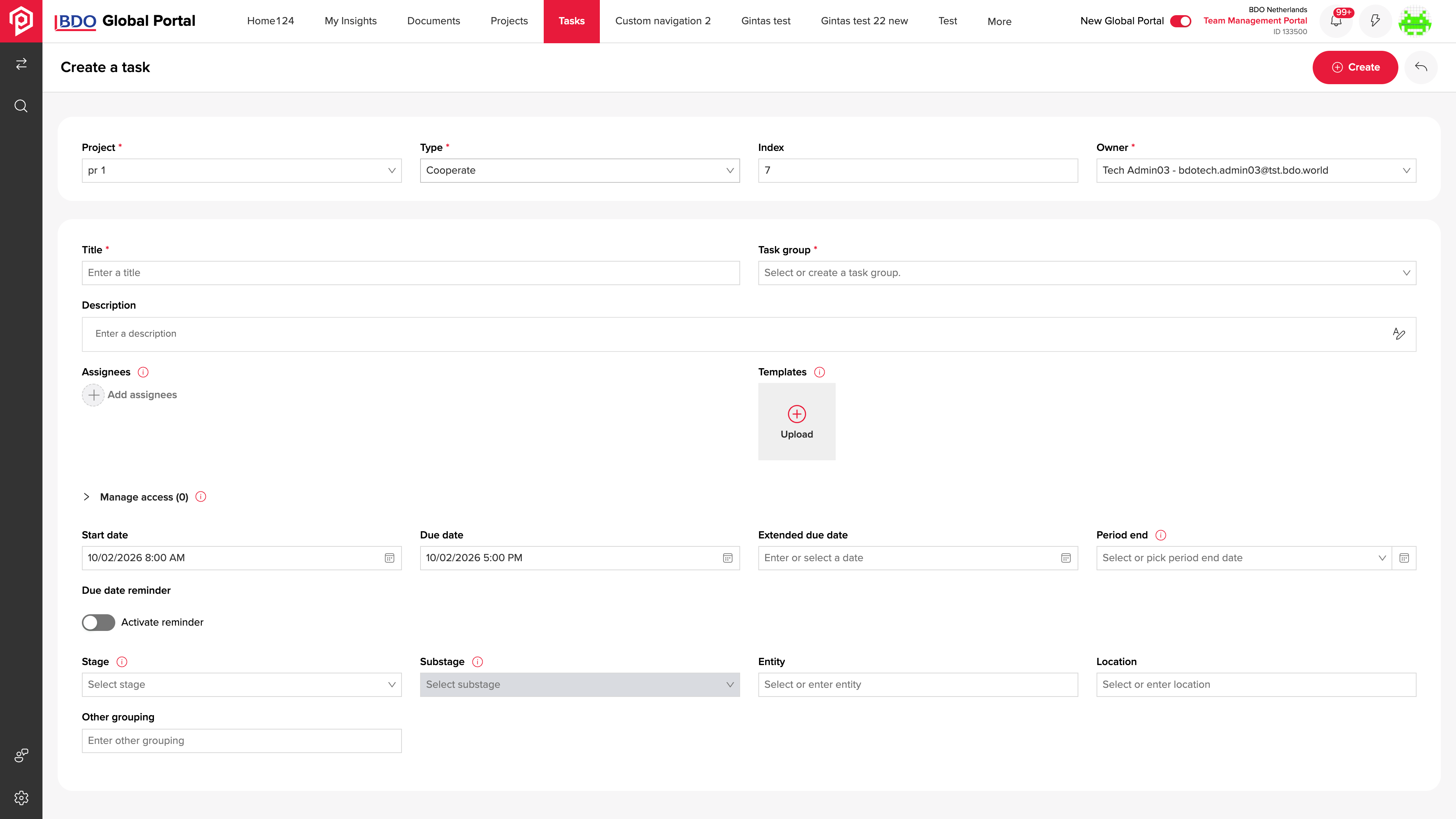Click the Upload template tile
Viewport: 1456px width, 819px height.
pyautogui.click(x=797, y=422)
